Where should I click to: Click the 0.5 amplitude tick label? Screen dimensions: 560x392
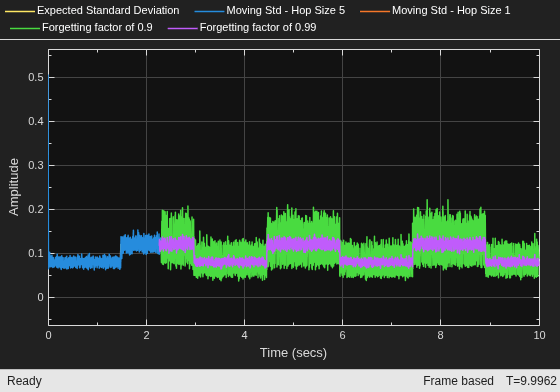click(x=36, y=77)
